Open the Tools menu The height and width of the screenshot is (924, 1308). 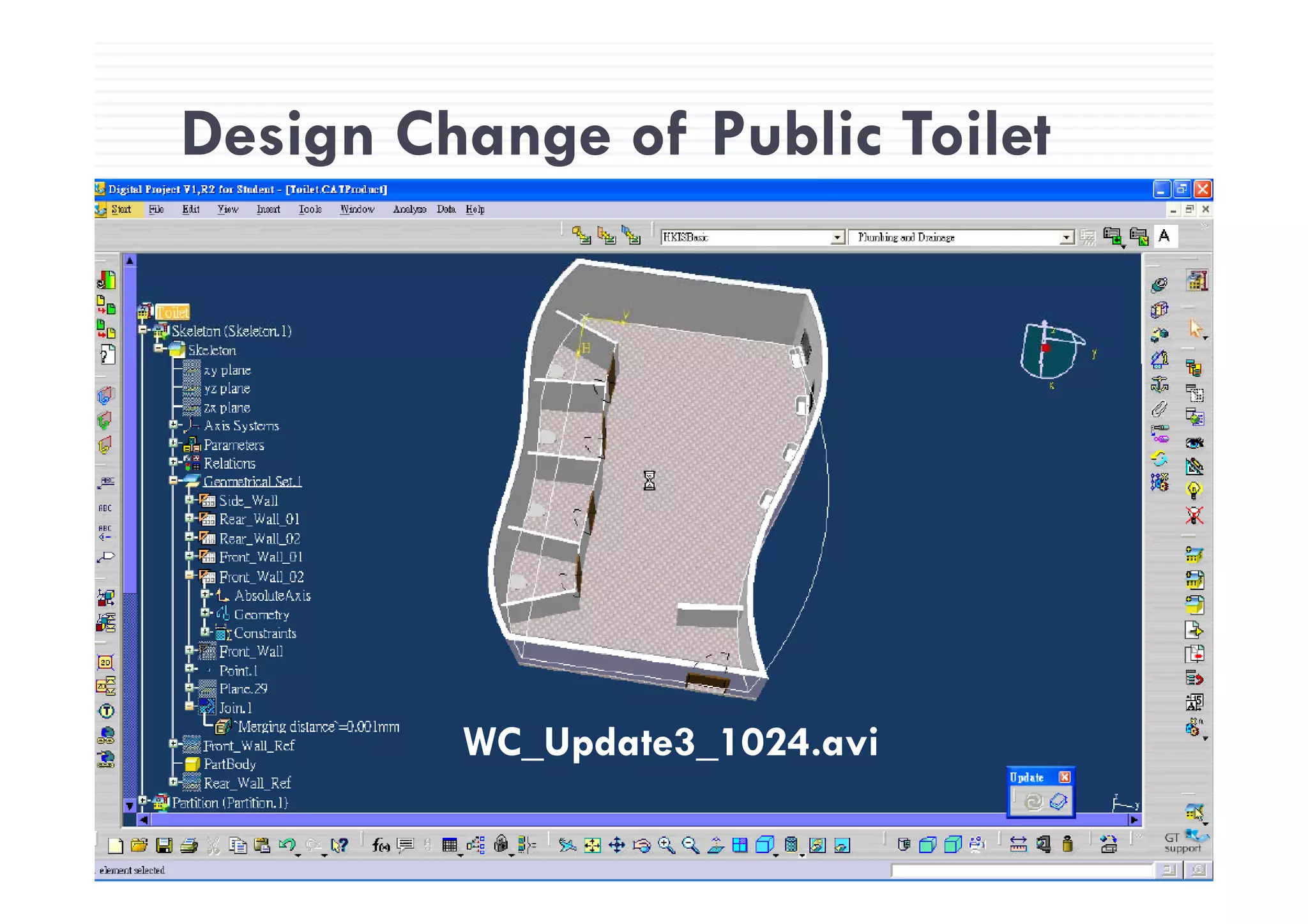(310, 209)
